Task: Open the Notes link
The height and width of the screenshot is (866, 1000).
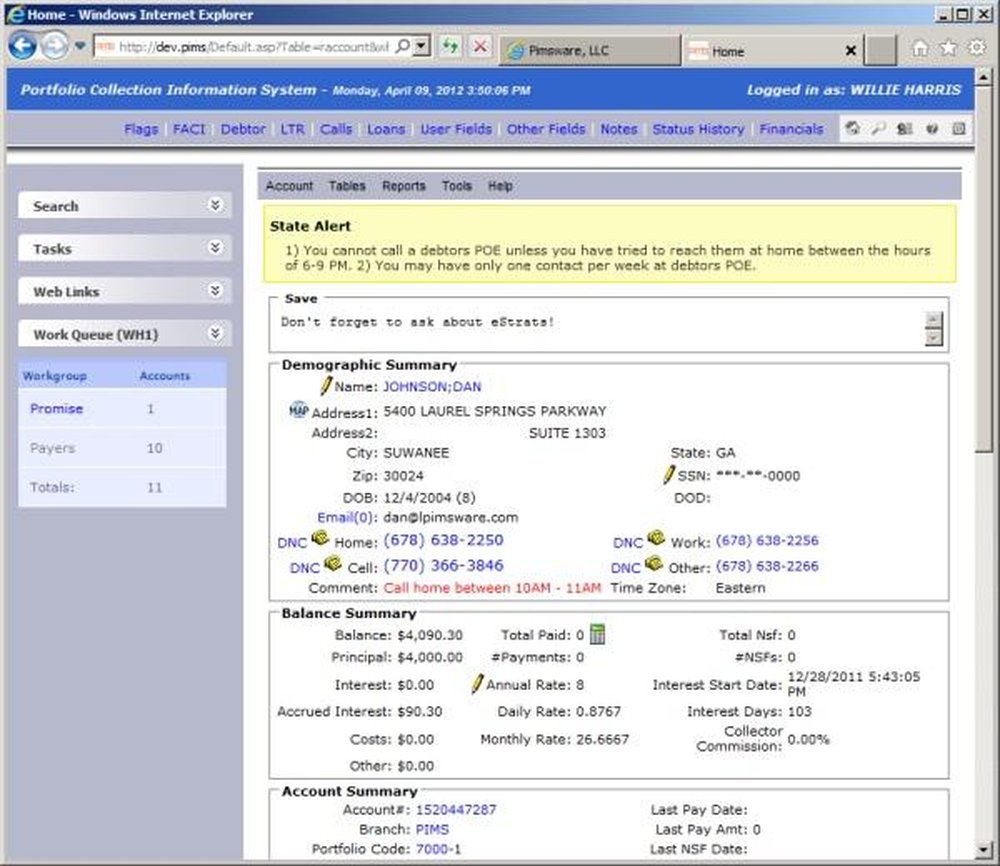Action: (x=619, y=129)
